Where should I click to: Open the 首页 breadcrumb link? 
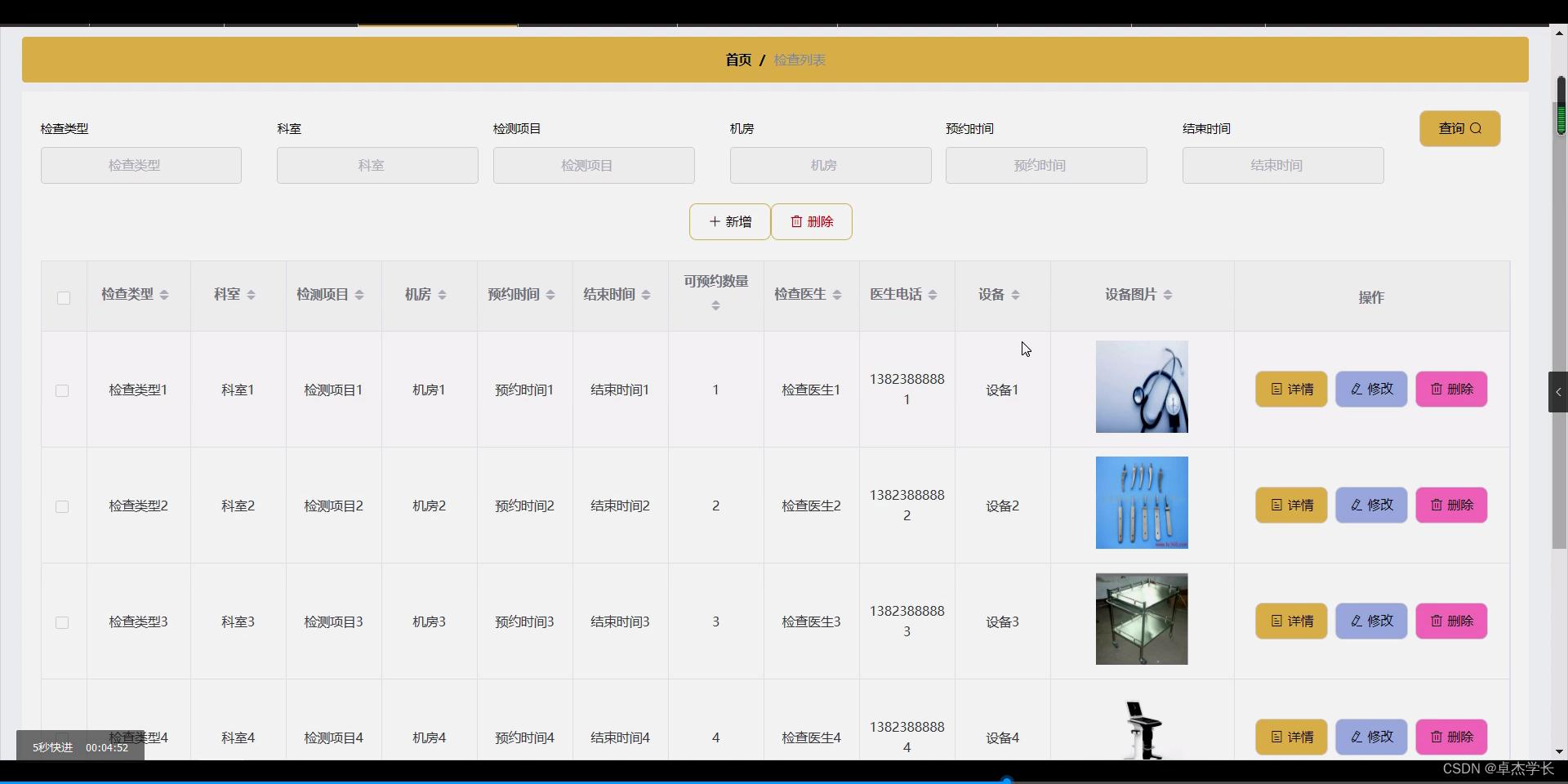(x=739, y=59)
